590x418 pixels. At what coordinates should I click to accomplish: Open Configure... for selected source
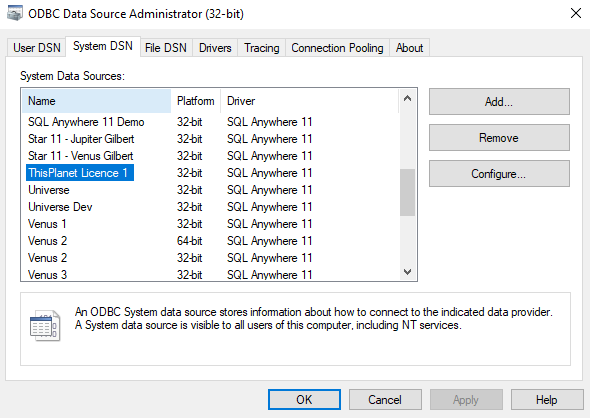click(499, 174)
